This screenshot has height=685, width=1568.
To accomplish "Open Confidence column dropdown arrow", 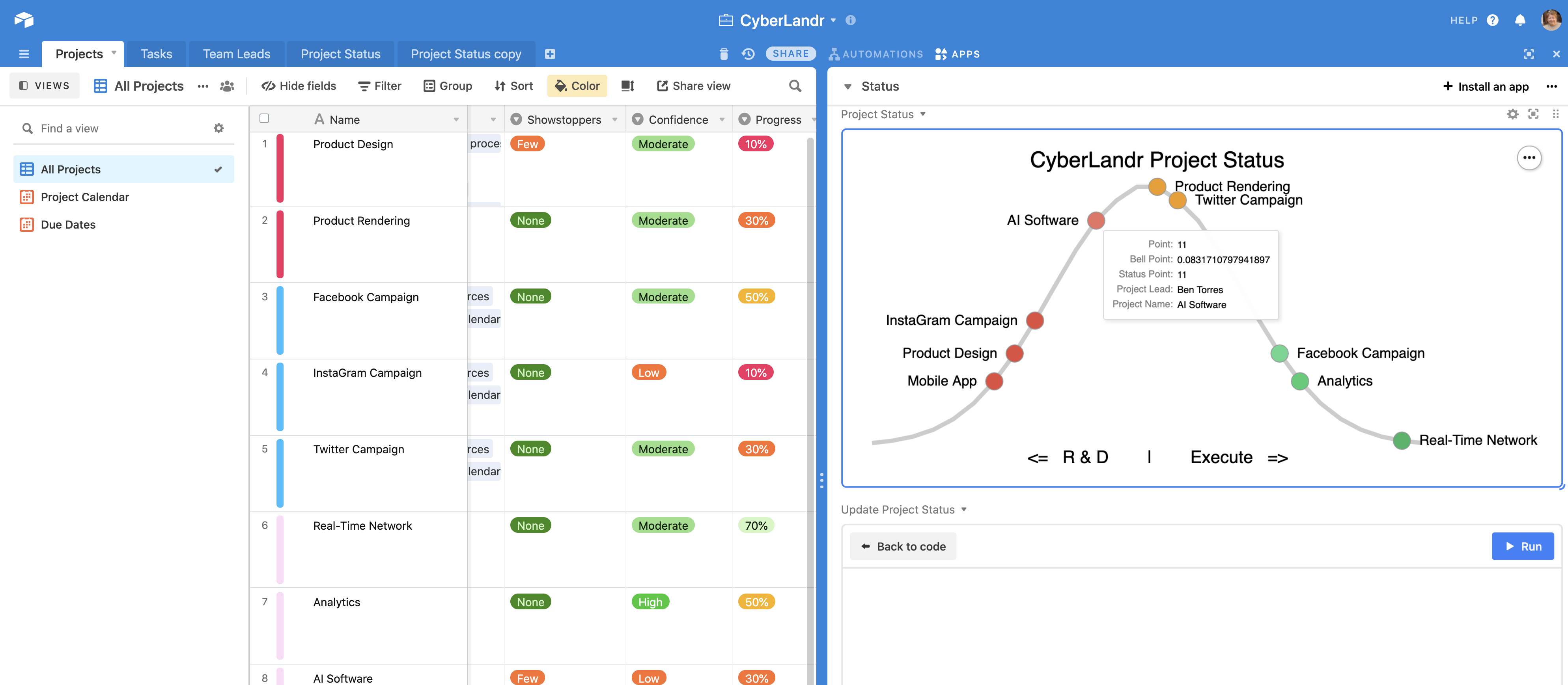I will click(x=722, y=120).
